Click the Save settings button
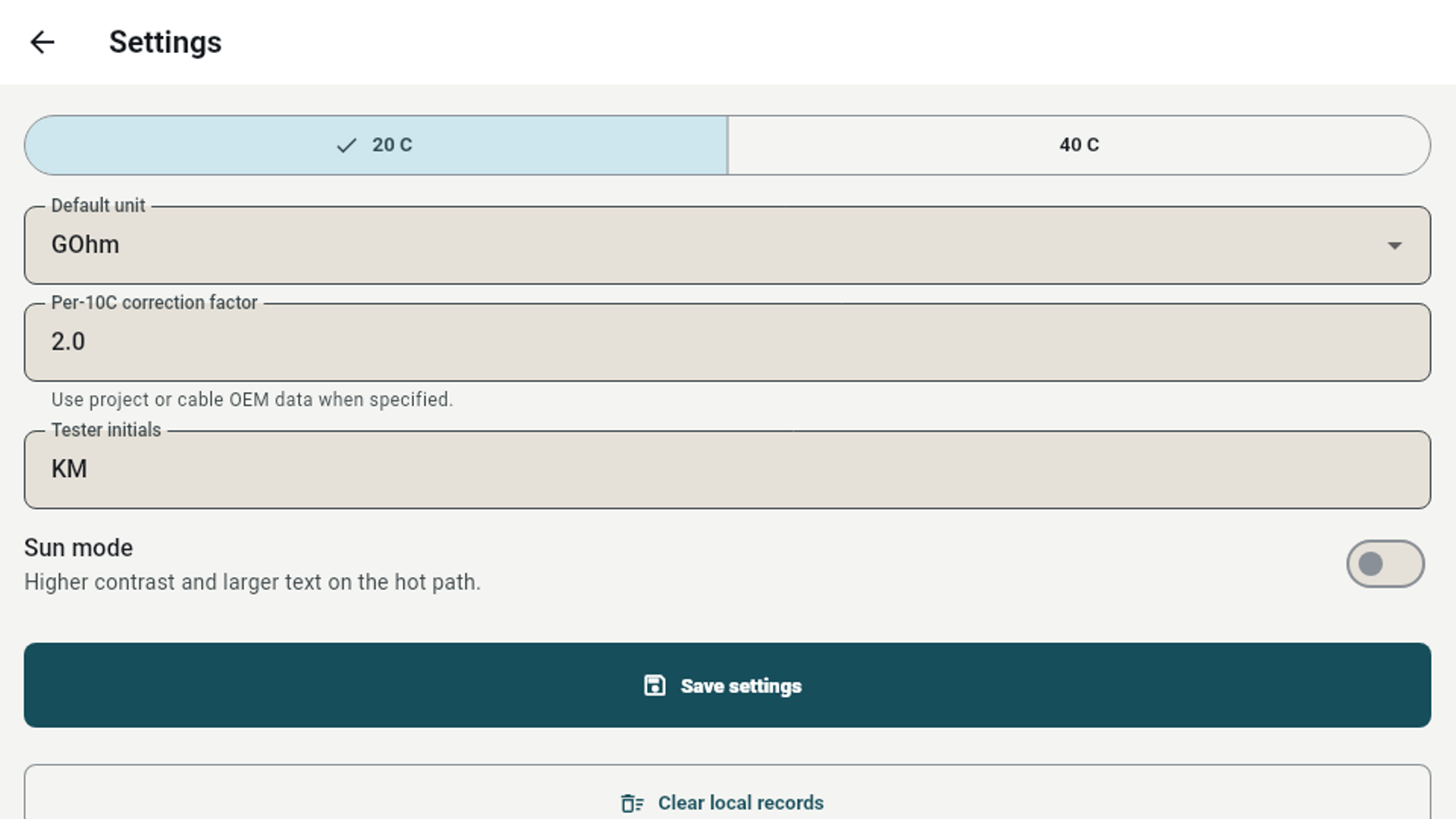The height and width of the screenshot is (819, 1456). pos(727,686)
